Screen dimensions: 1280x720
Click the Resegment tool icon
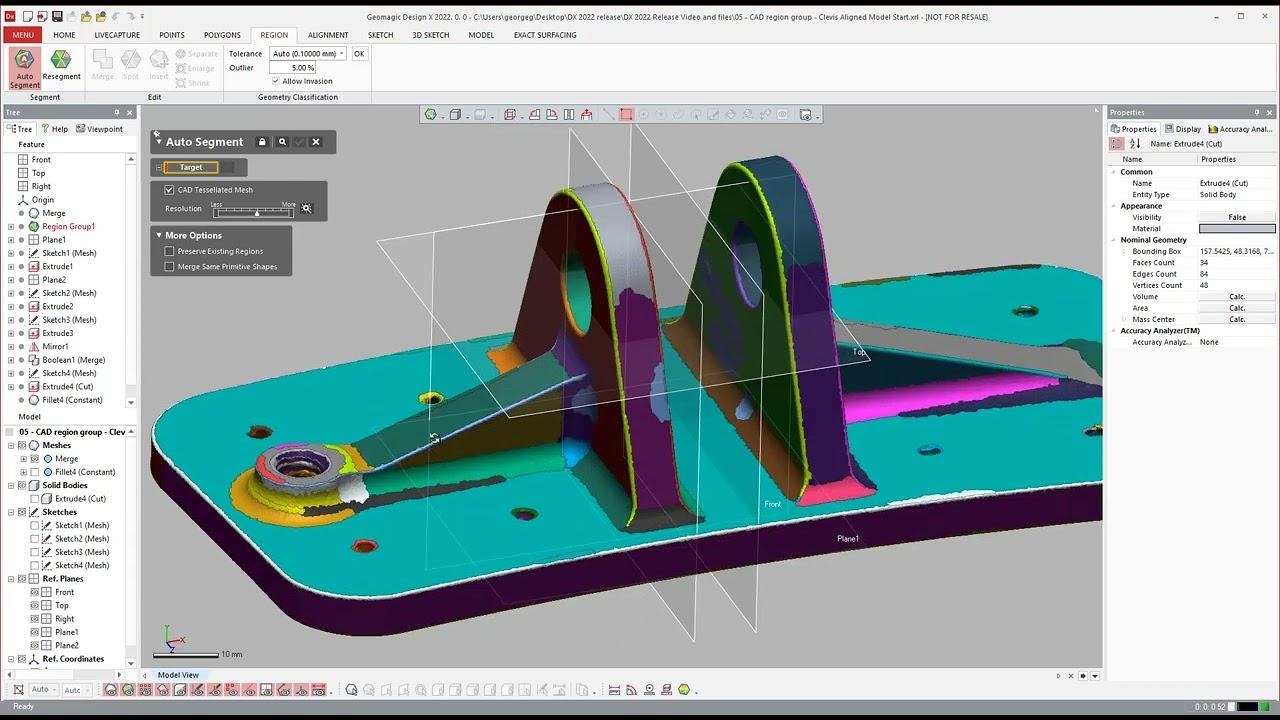click(61, 66)
